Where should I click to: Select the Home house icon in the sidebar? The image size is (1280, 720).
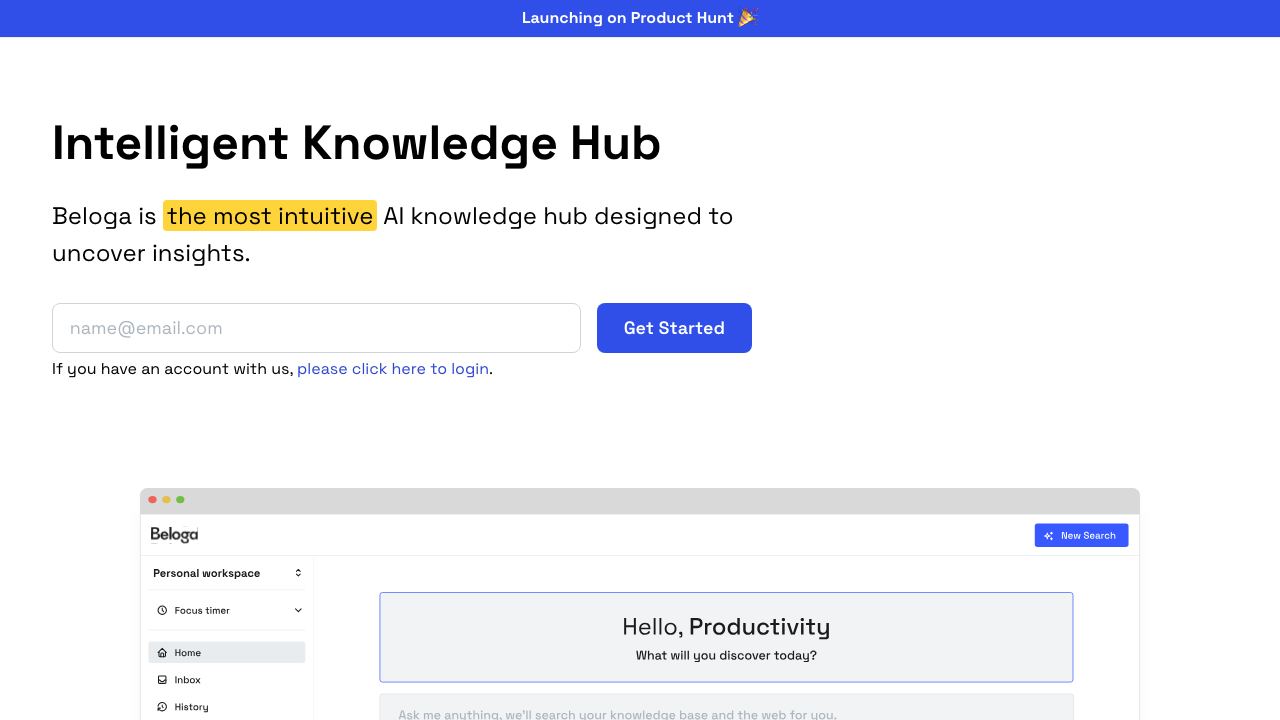tap(162, 653)
